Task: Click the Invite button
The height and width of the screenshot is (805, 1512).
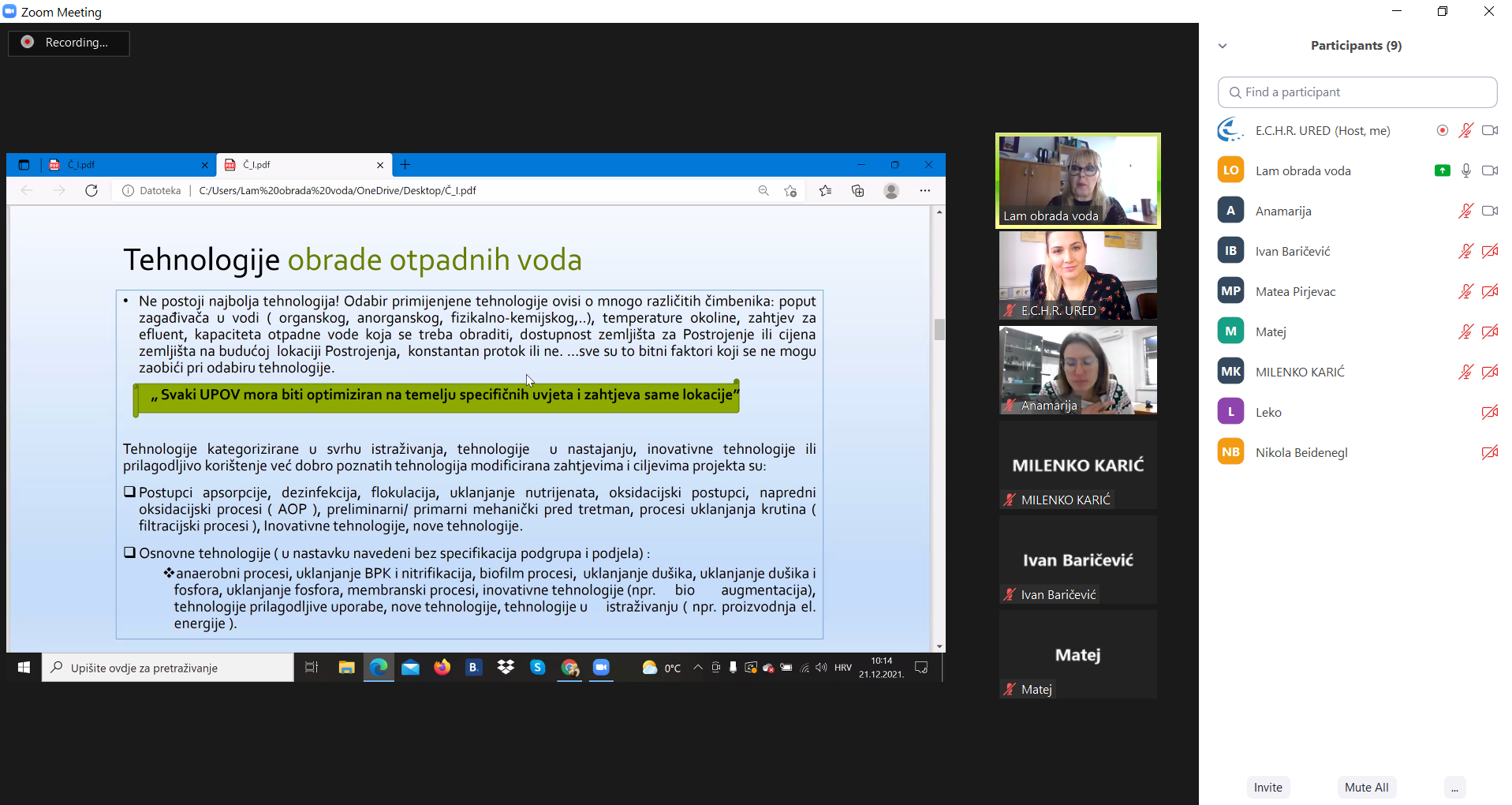Action: 1267,788
